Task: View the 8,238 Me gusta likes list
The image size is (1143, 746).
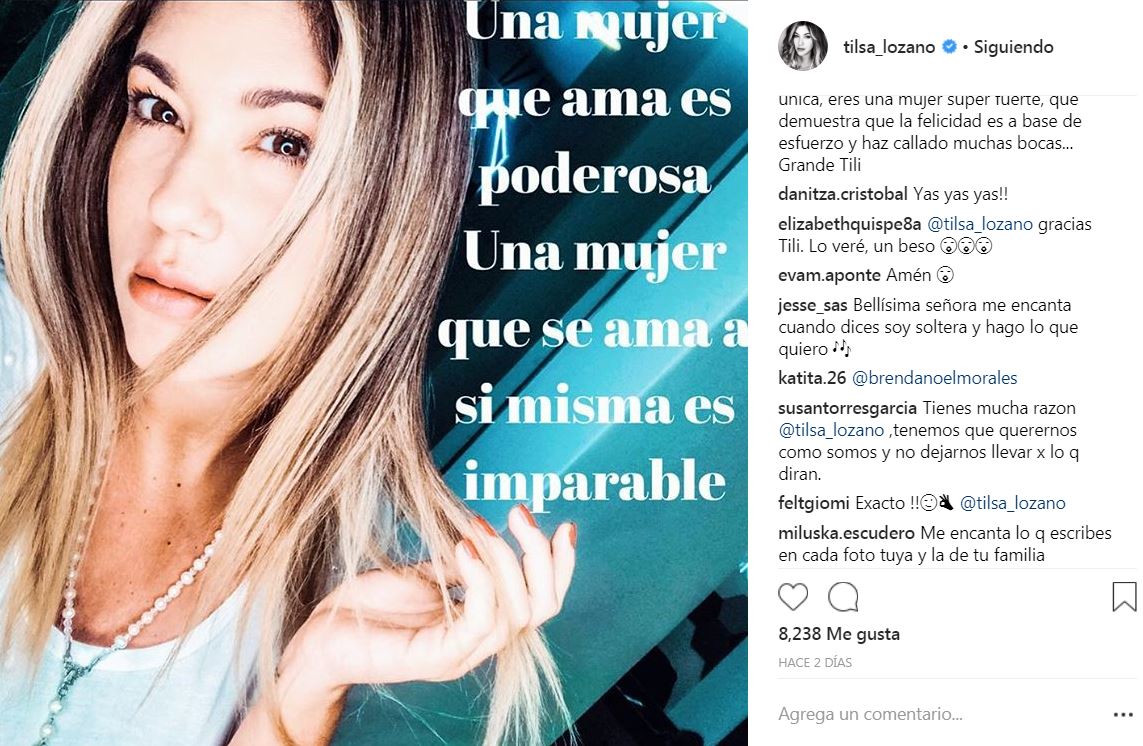Action: click(x=838, y=634)
